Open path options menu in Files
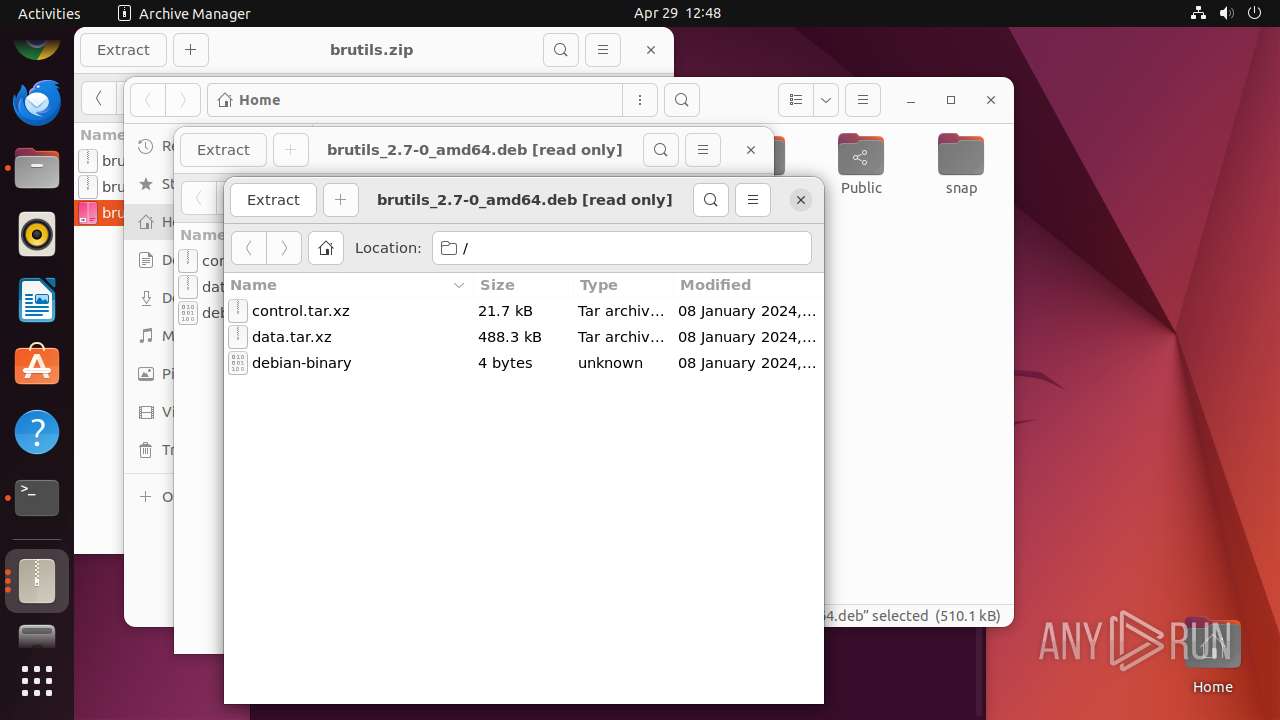Image resolution: width=1280 pixels, height=720 pixels. (x=639, y=100)
